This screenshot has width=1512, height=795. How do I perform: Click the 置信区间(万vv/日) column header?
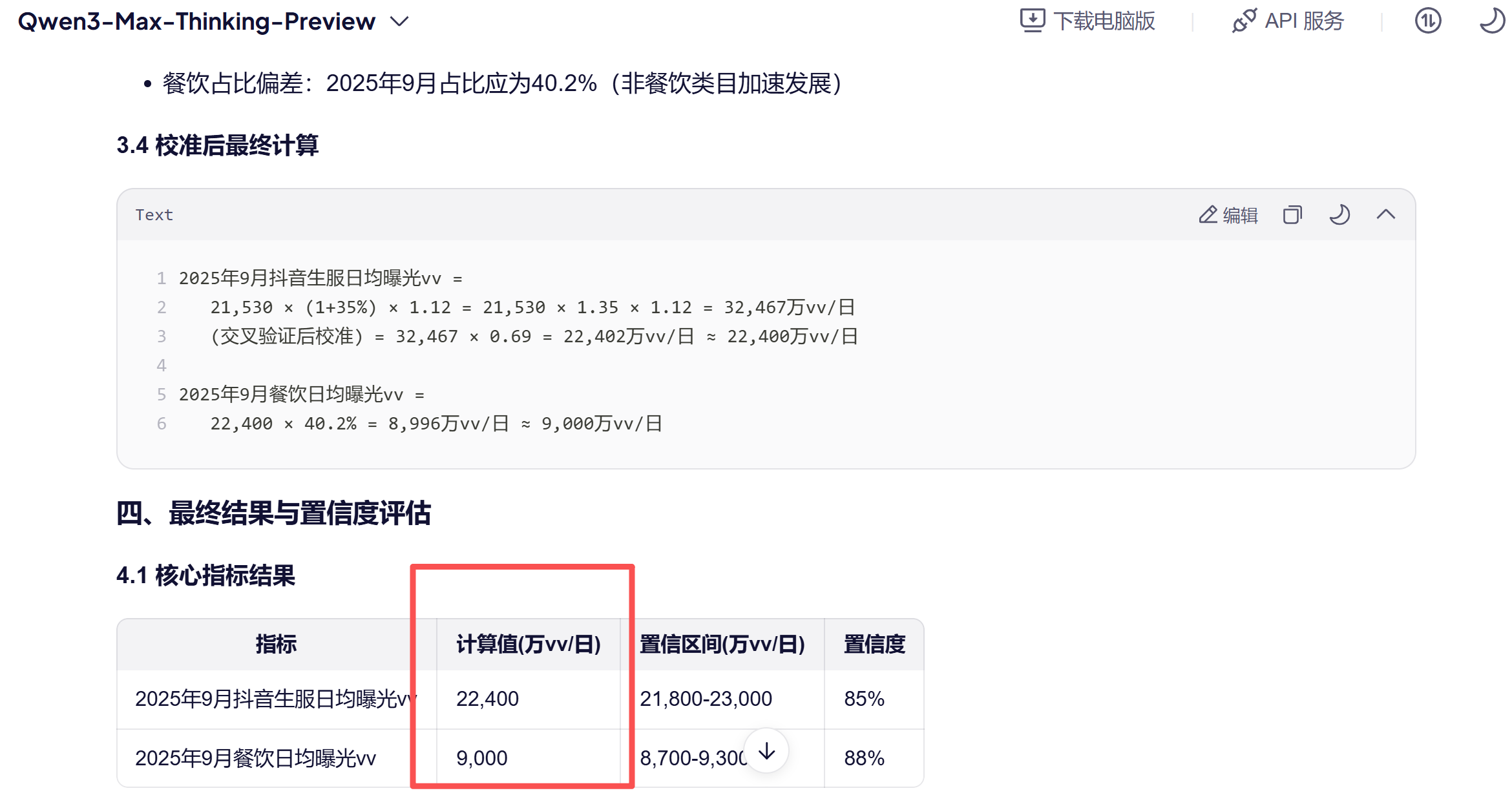pyautogui.click(x=722, y=644)
